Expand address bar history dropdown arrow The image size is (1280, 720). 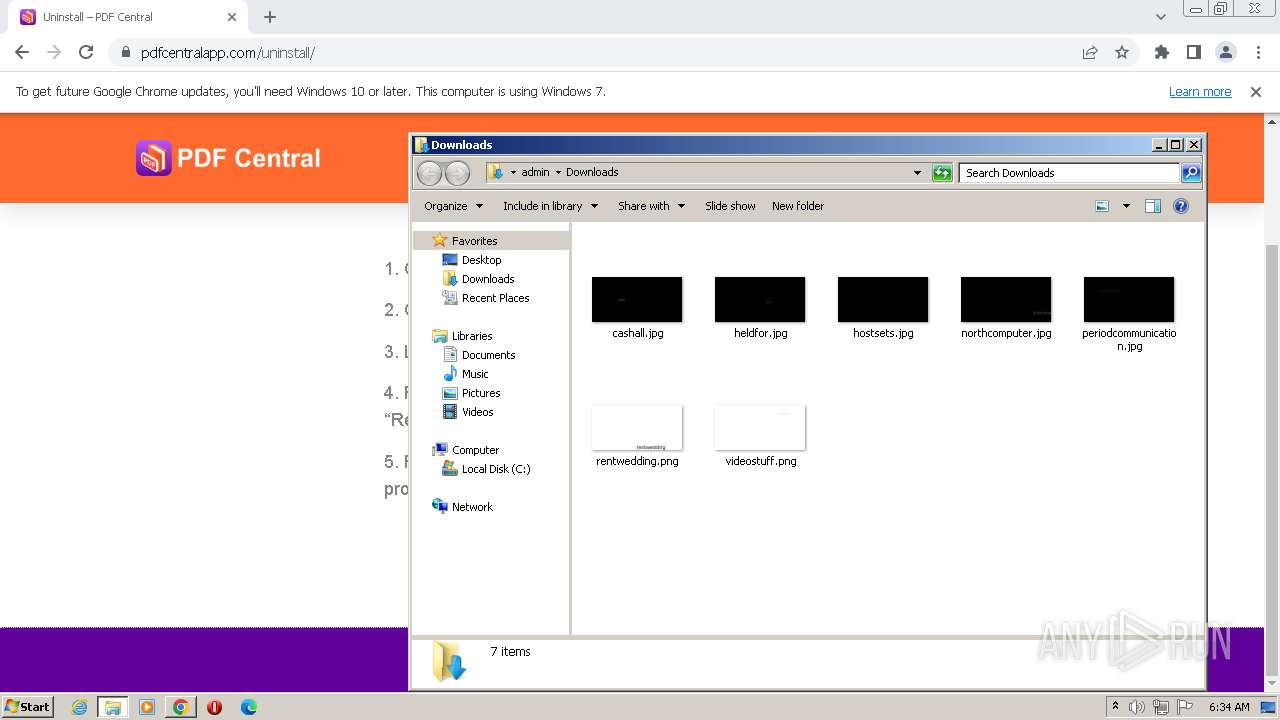[917, 173]
